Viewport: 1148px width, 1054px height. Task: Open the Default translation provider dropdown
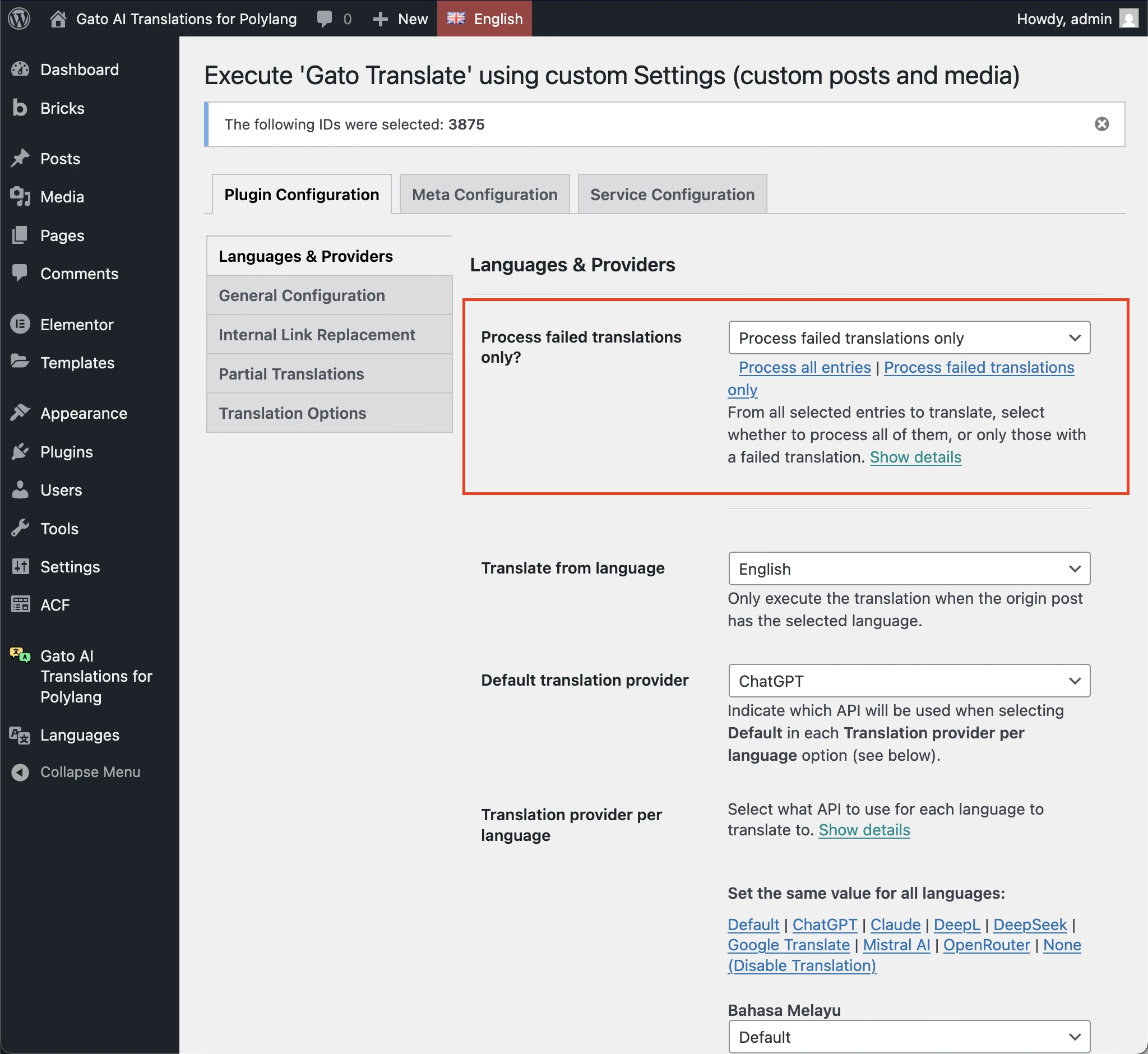(x=908, y=681)
